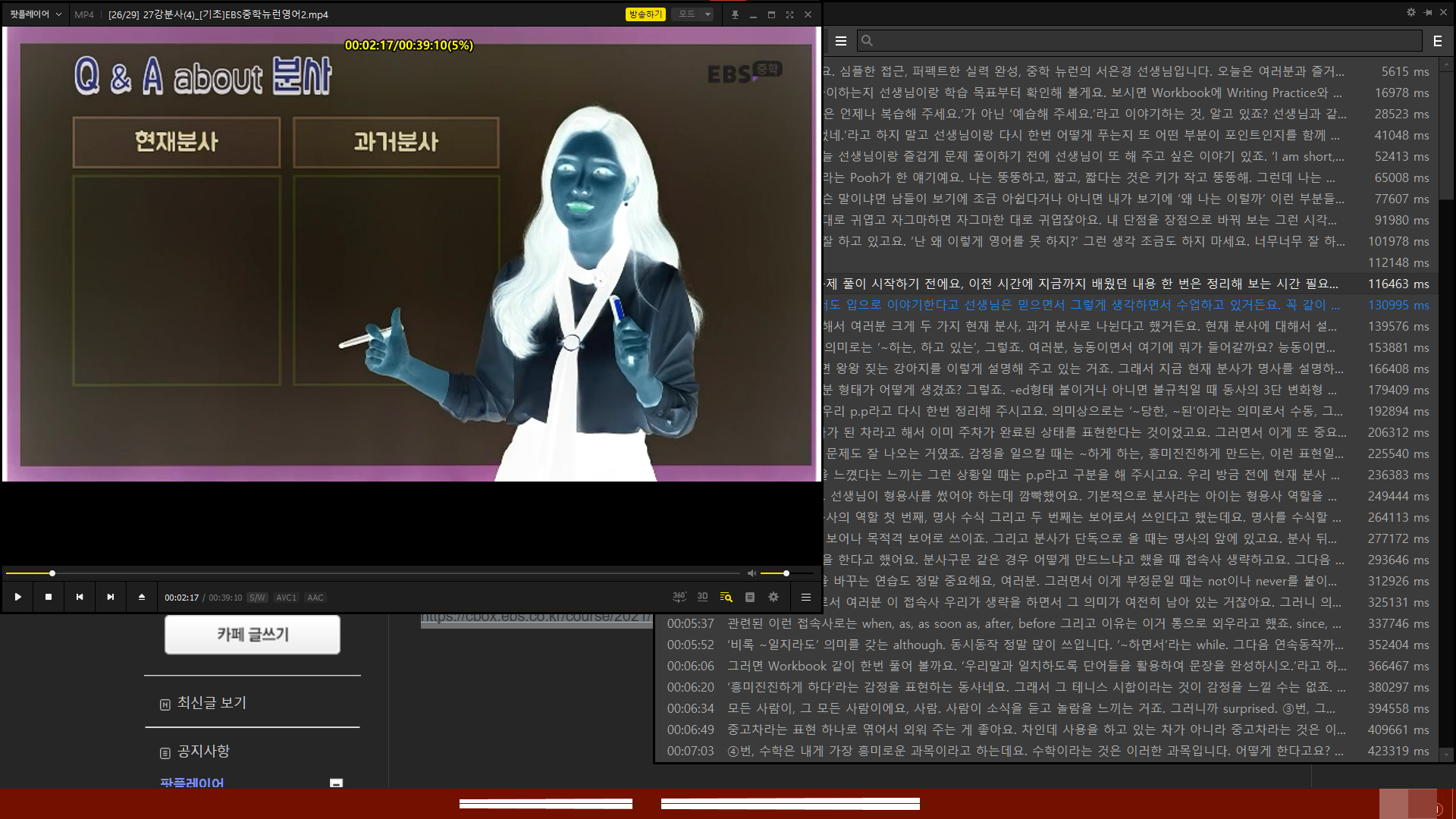Open 최신글 보기 menu item
This screenshot has height=819, width=1456.
point(212,703)
